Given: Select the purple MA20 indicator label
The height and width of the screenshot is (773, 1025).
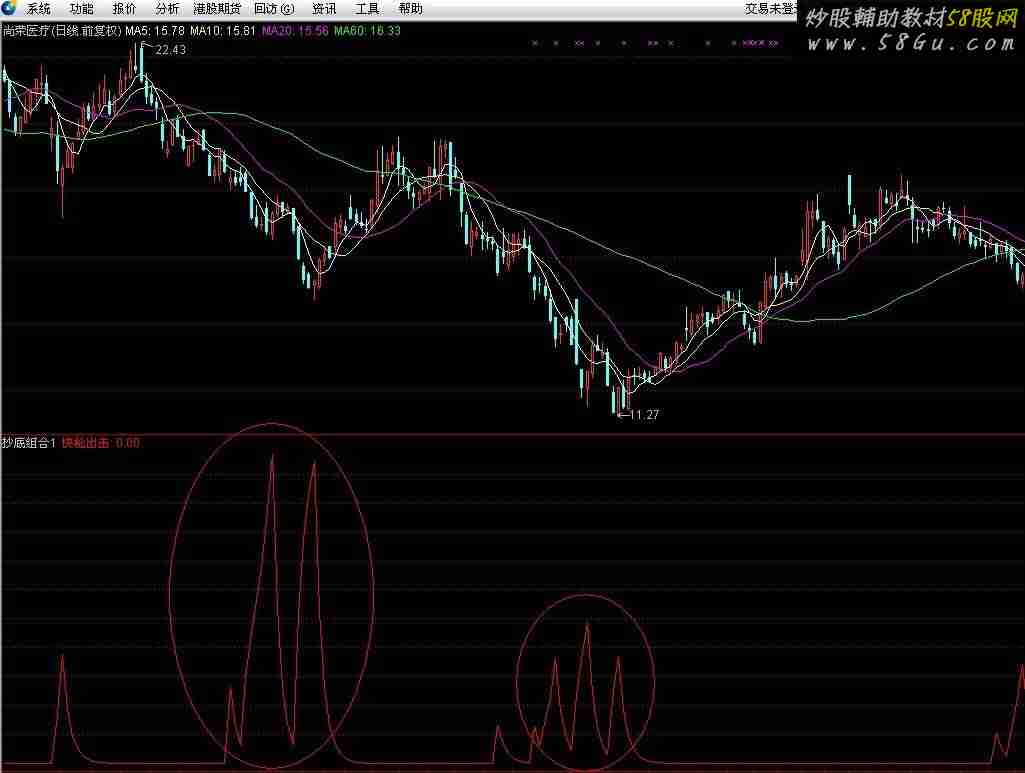Looking at the screenshot, I should (295, 31).
